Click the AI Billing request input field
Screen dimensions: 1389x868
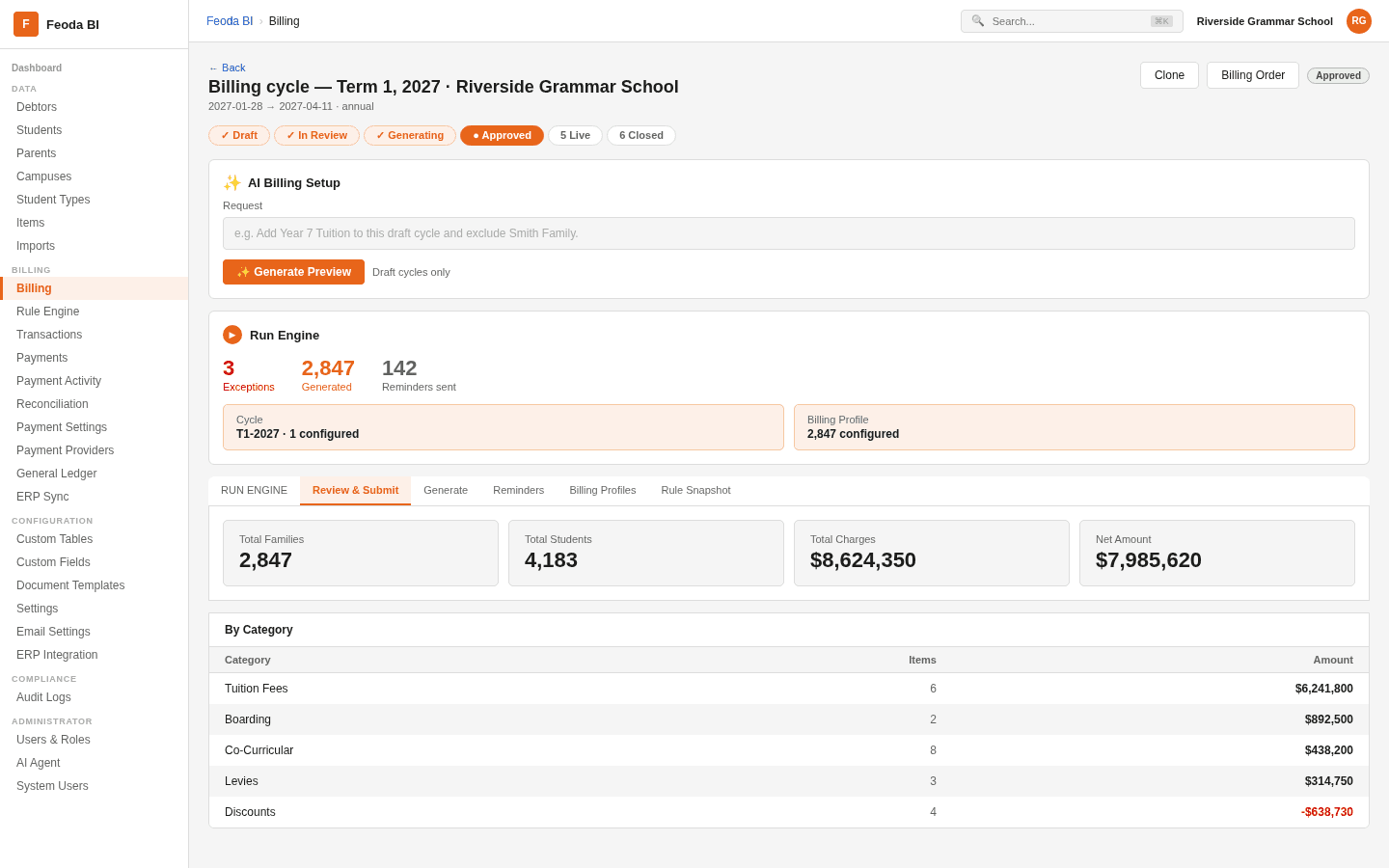[789, 233]
